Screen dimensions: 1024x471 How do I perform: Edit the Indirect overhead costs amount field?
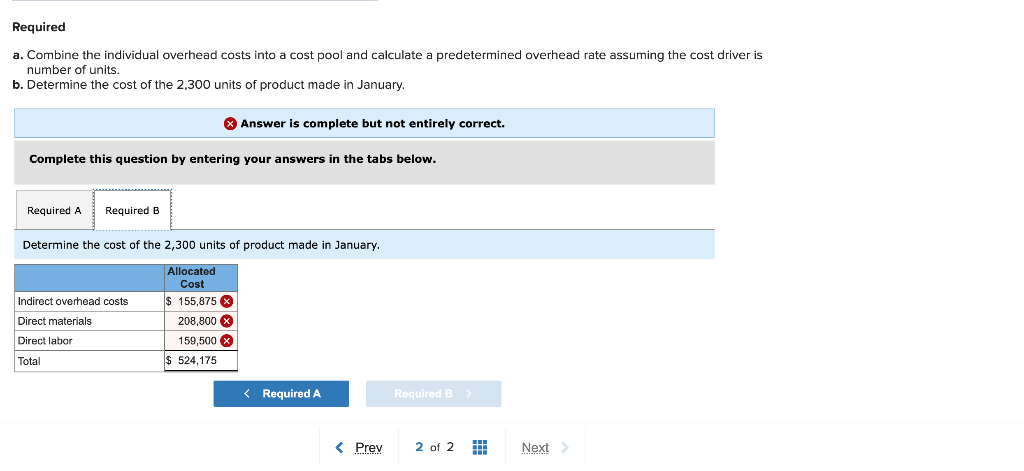click(194, 301)
